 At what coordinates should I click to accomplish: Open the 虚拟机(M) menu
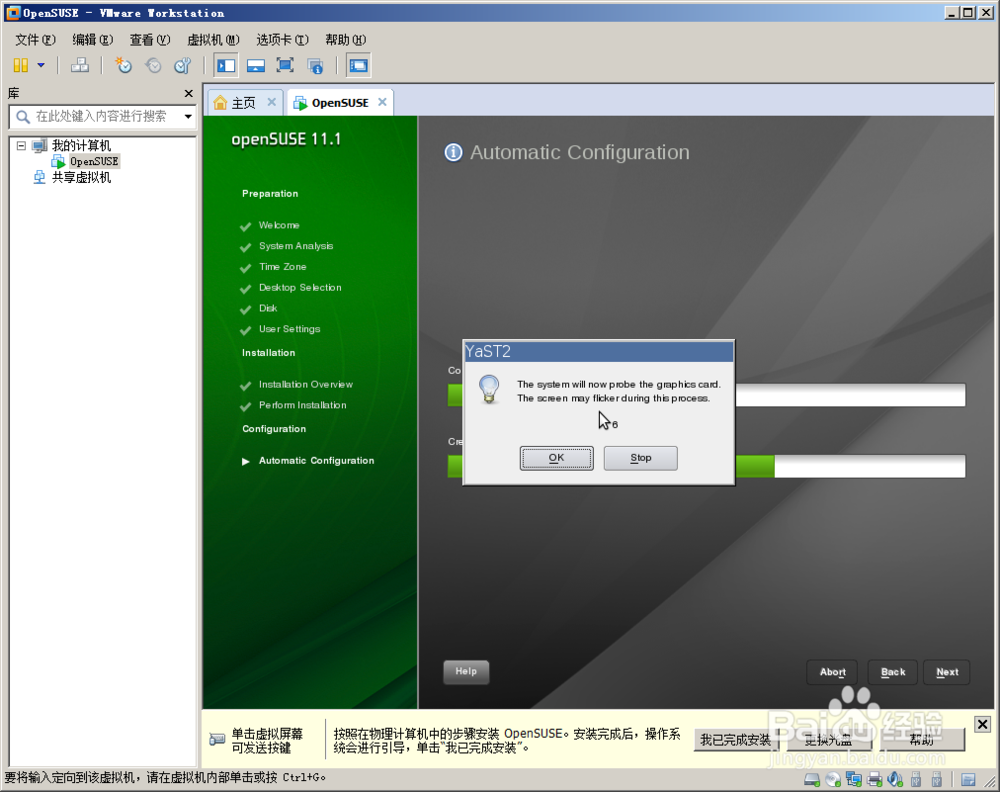[213, 40]
